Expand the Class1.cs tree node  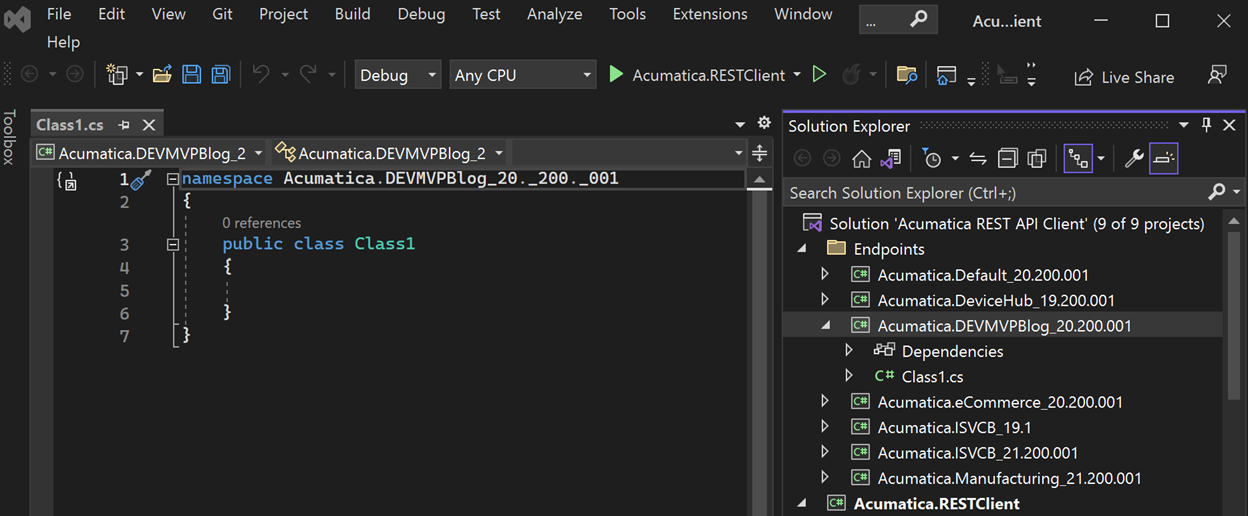(849, 376)
